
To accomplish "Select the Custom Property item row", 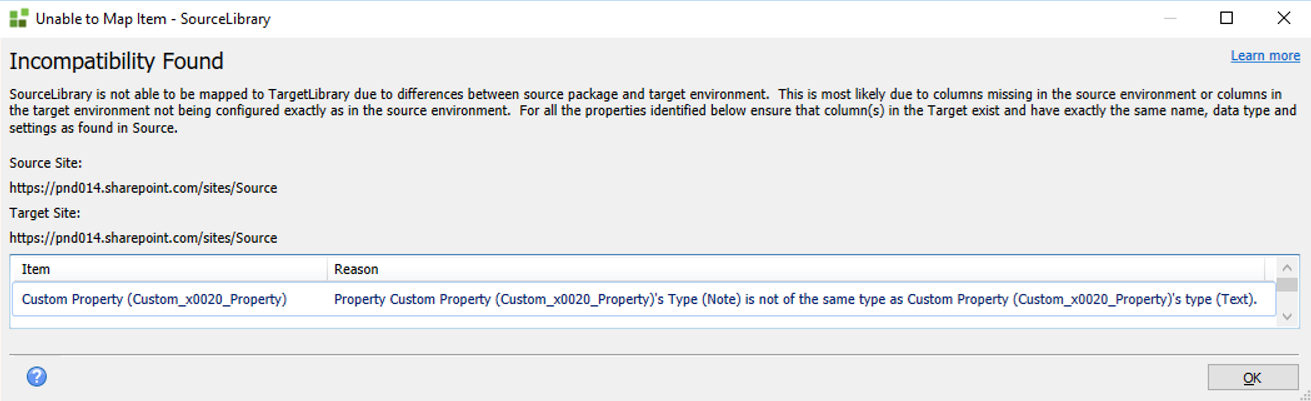I will (x=154, y=299).
